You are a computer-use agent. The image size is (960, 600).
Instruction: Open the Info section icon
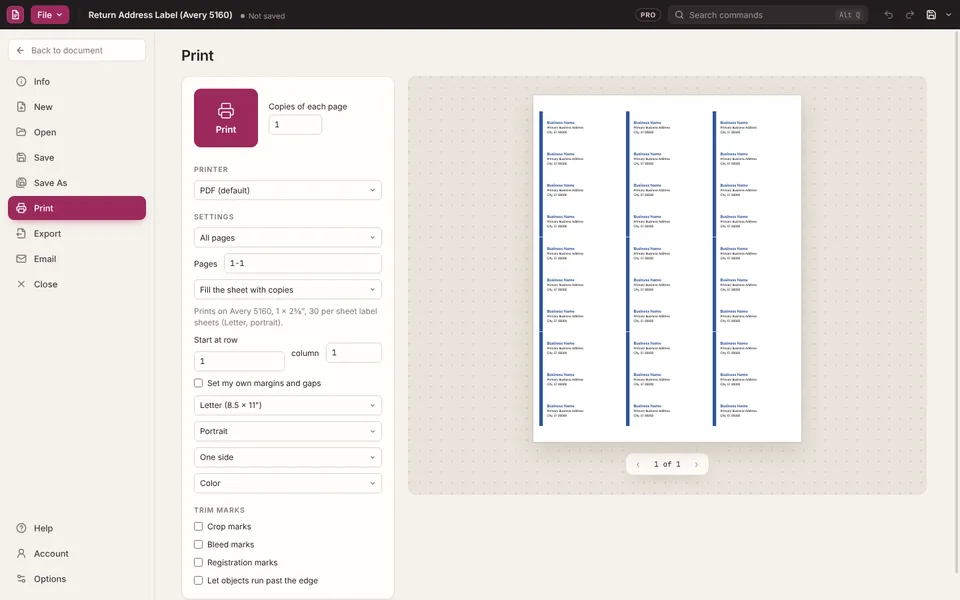(21, 81)
